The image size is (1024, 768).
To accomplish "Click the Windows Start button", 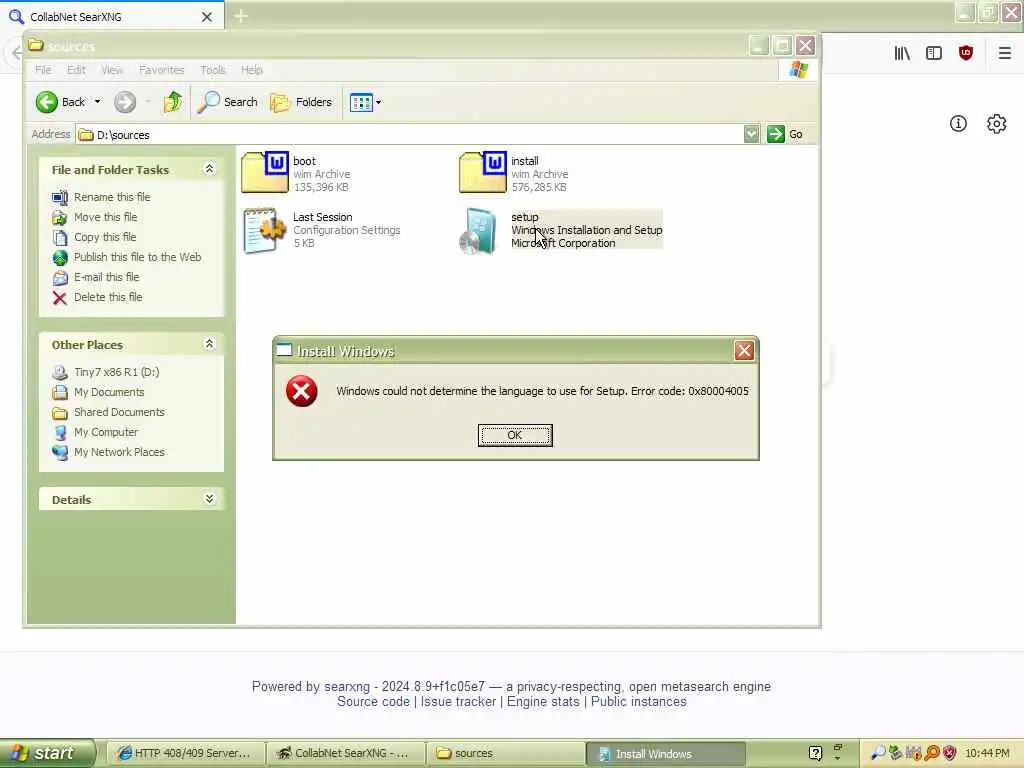I will click(47, 753).
